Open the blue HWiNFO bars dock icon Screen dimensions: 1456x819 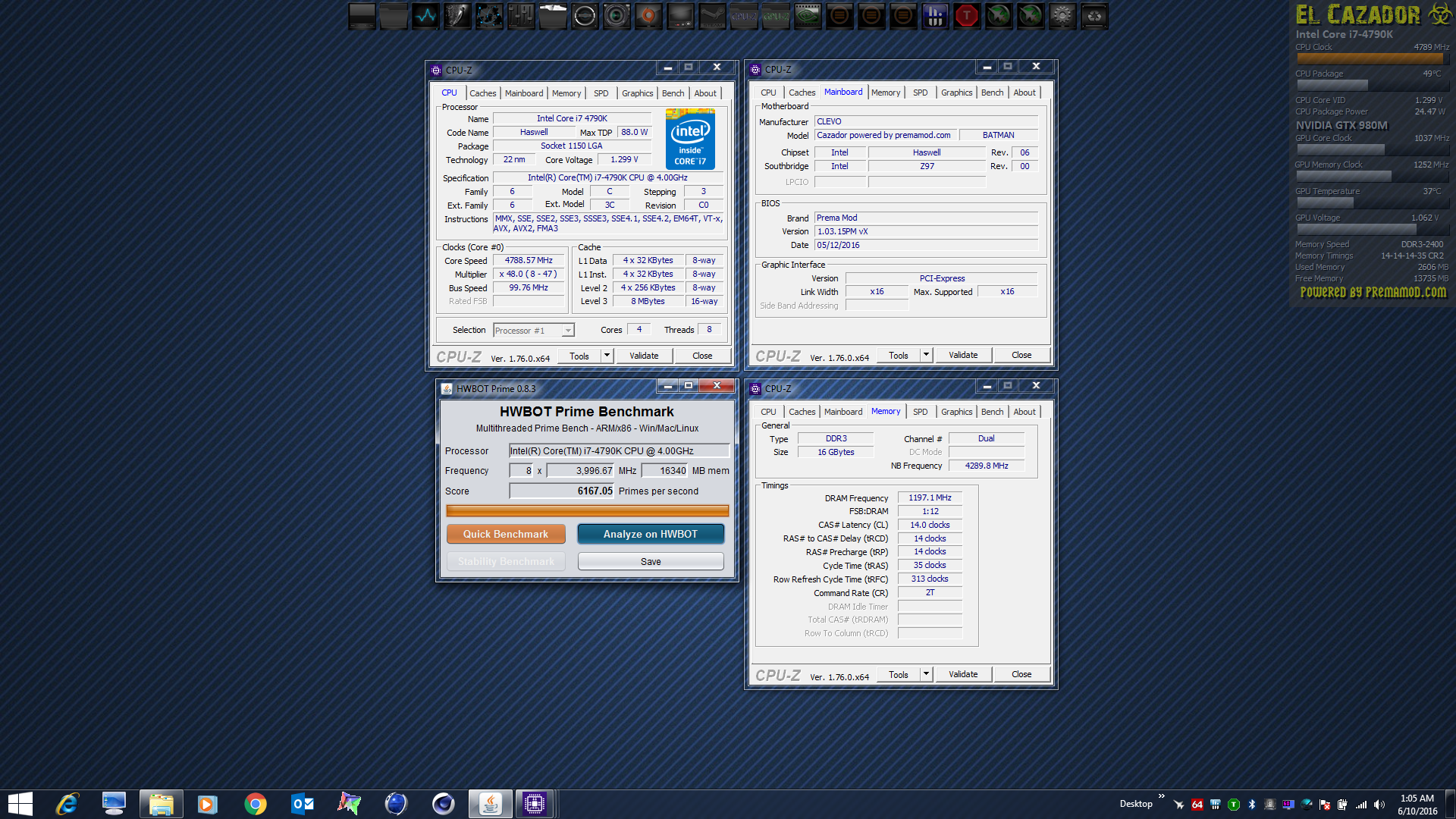coord(935,16)
